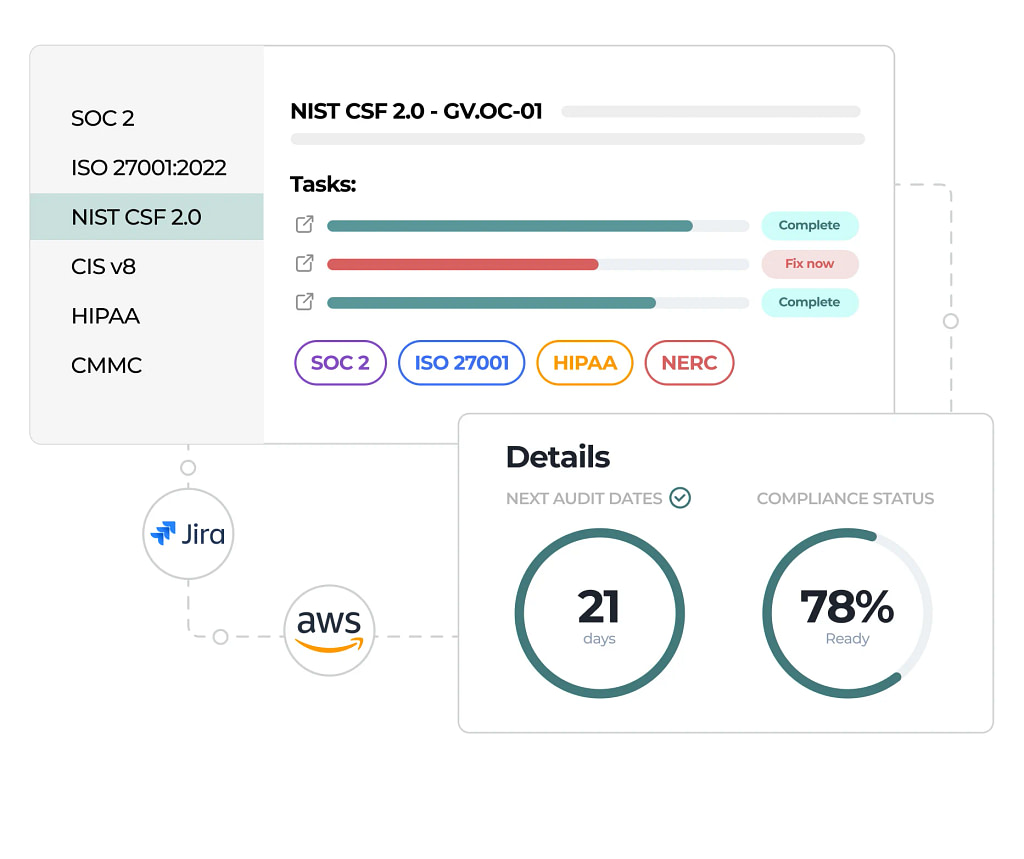The image size is (1024, 859).
Task: Open external link for first task
Action: pos(305,225)
